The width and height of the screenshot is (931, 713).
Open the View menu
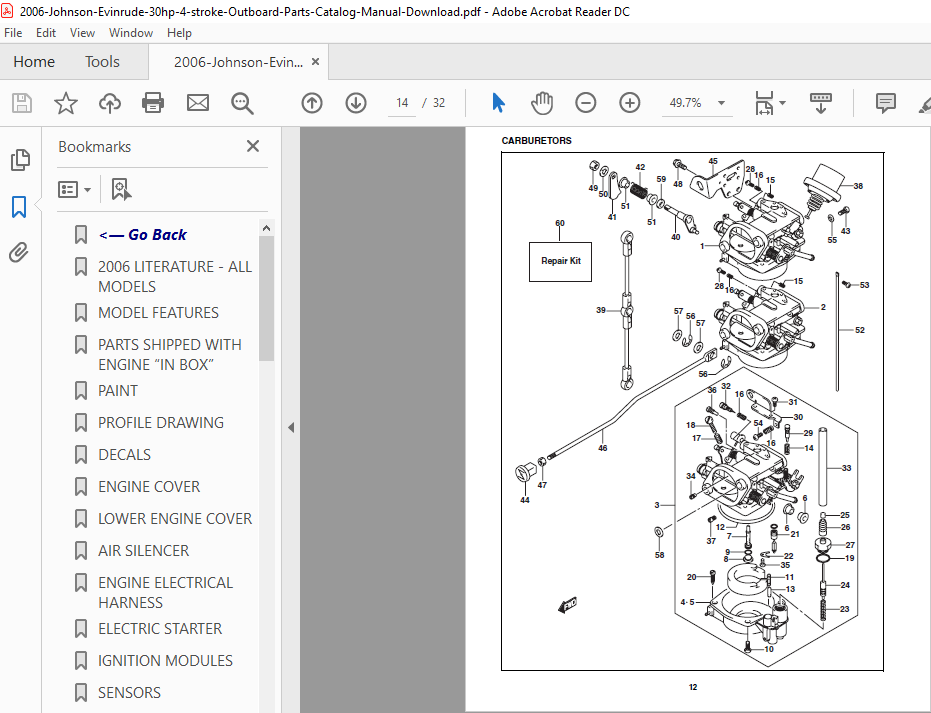(x=82, y=33)
